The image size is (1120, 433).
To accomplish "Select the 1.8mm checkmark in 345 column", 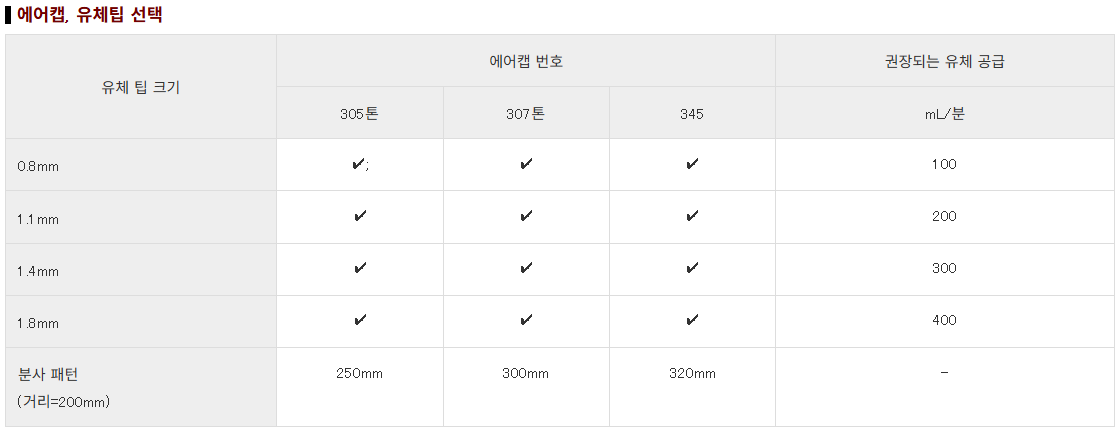I will pyautogui.click(x=692, y=321).
